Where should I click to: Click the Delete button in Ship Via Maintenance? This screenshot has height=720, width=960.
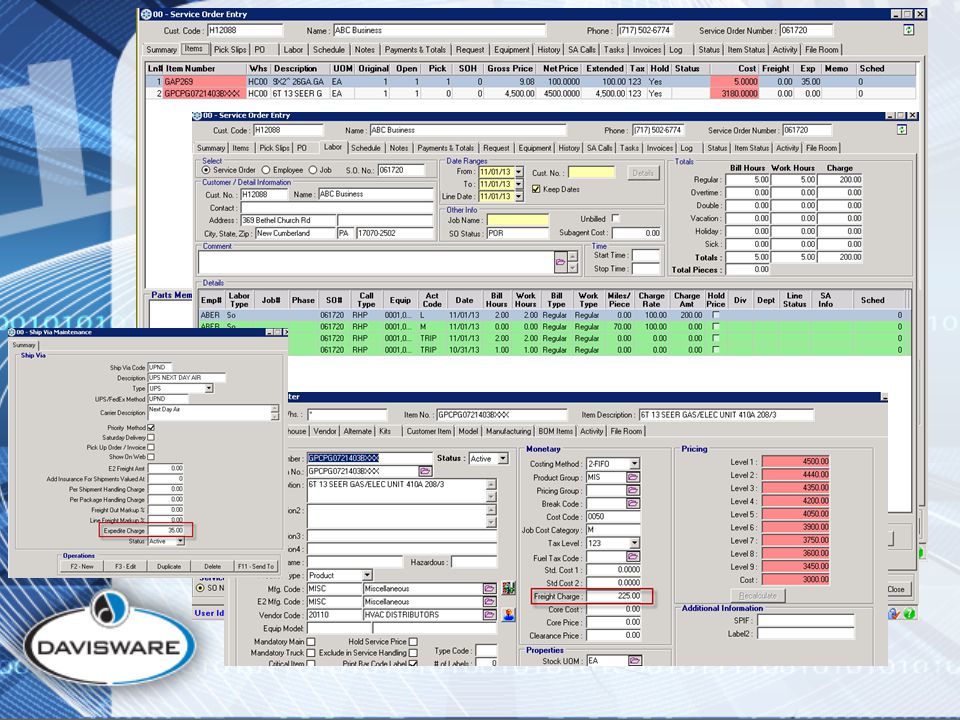click(212, 566)
